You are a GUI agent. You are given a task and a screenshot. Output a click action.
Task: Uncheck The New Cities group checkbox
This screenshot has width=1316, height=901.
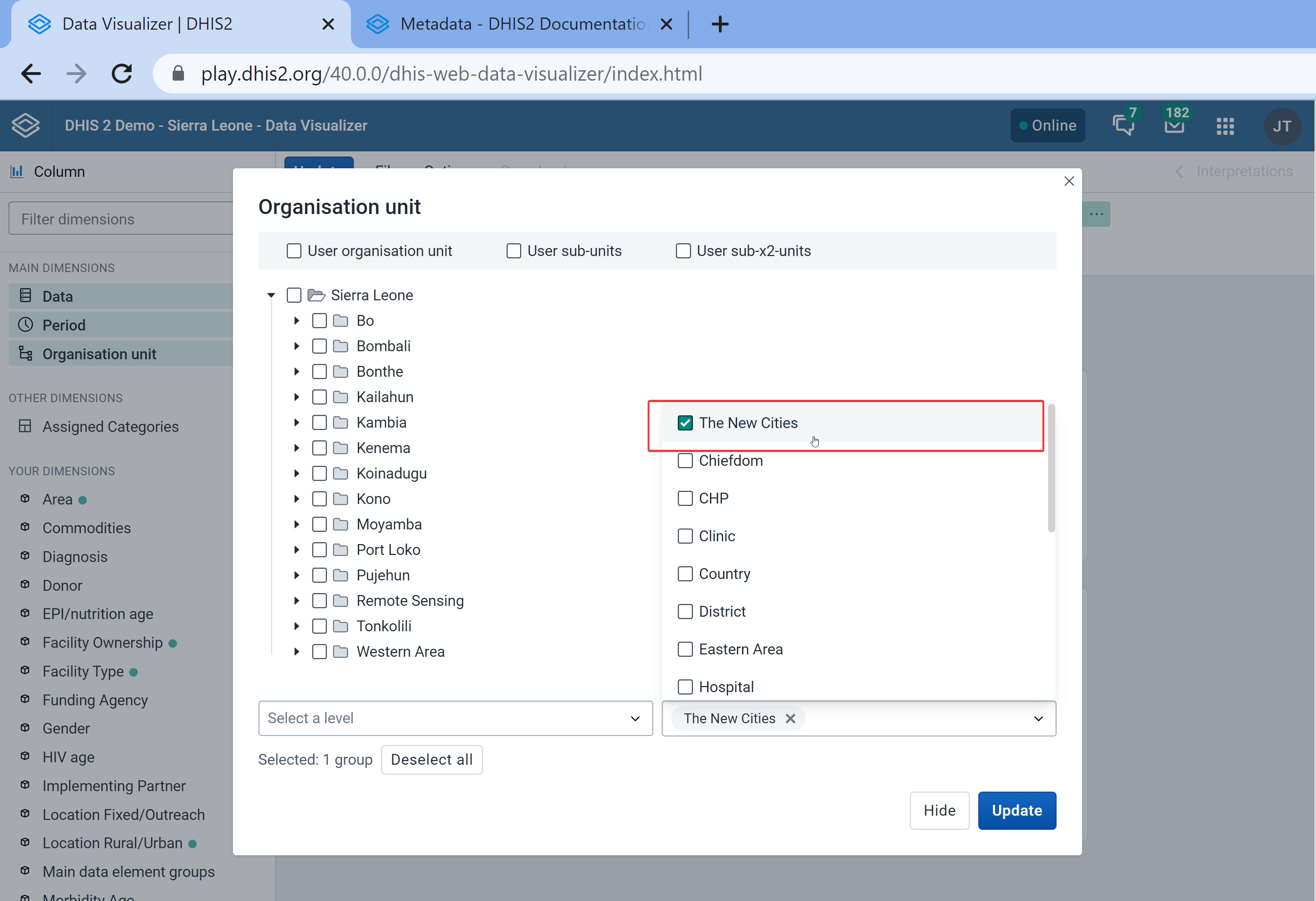click(684, 423)
